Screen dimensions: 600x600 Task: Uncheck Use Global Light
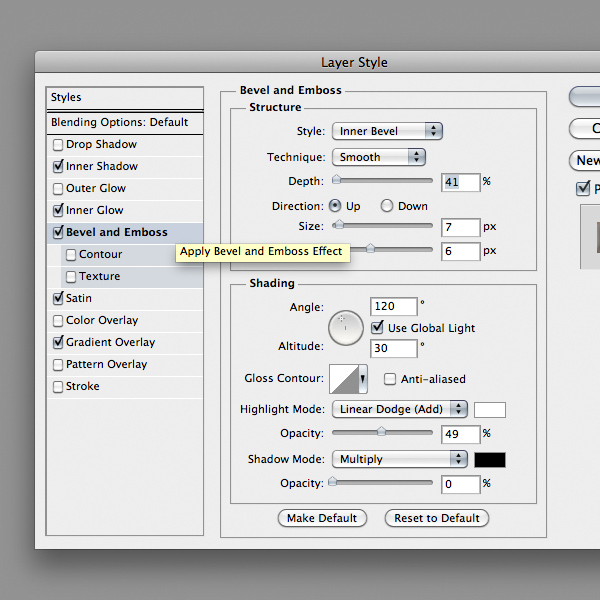coord(377,328)
